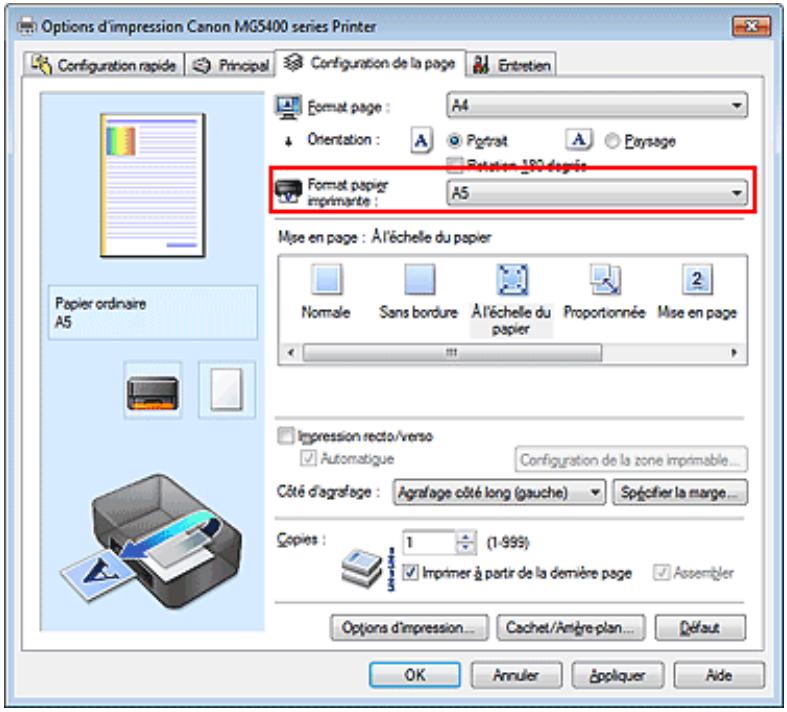The width and height of the screenshot is (787, 712).
Task: Click the printer illustration with blue arrow
Action: tap(152, 541)
